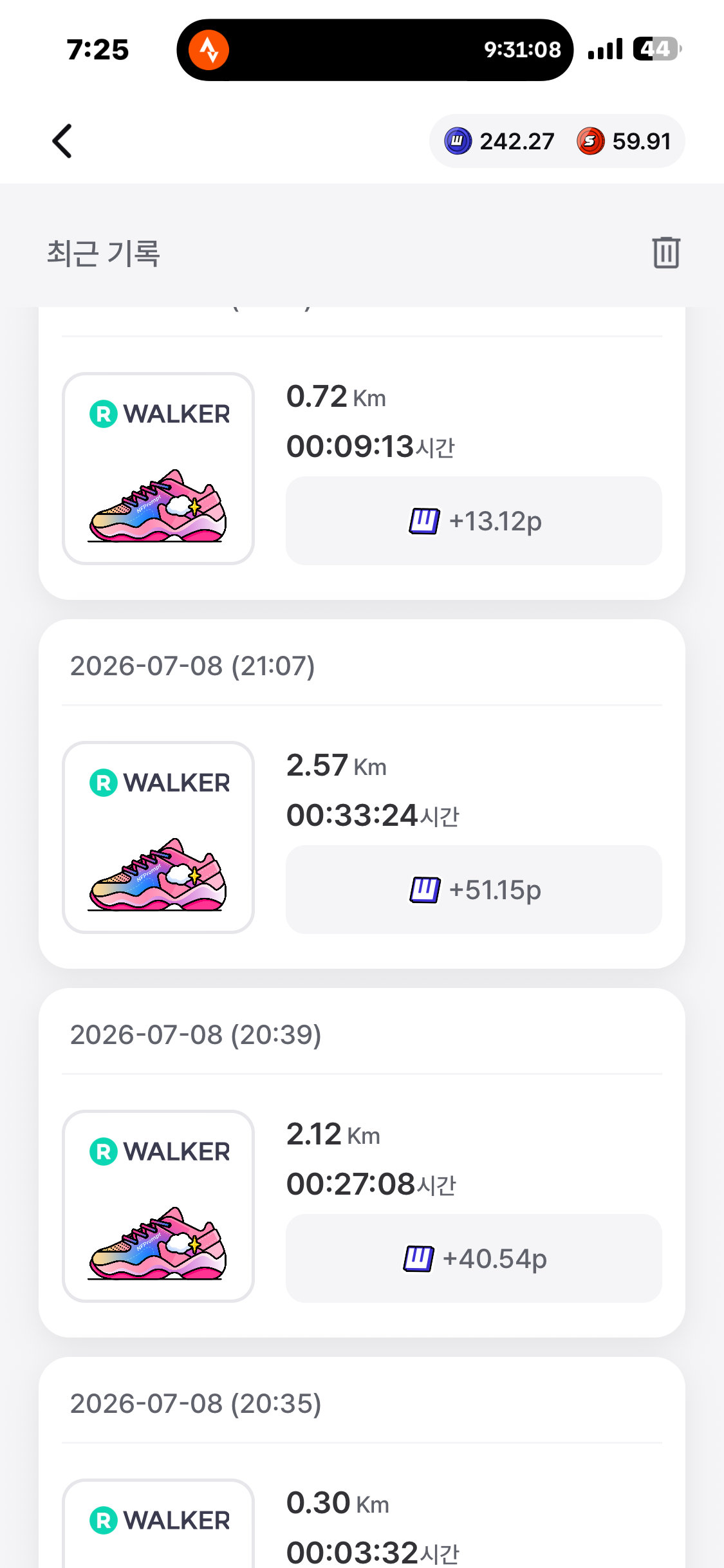Tap the sneaker thumbnail for 2.12 Km record
724x1568 pixels.
[158, 1206]
